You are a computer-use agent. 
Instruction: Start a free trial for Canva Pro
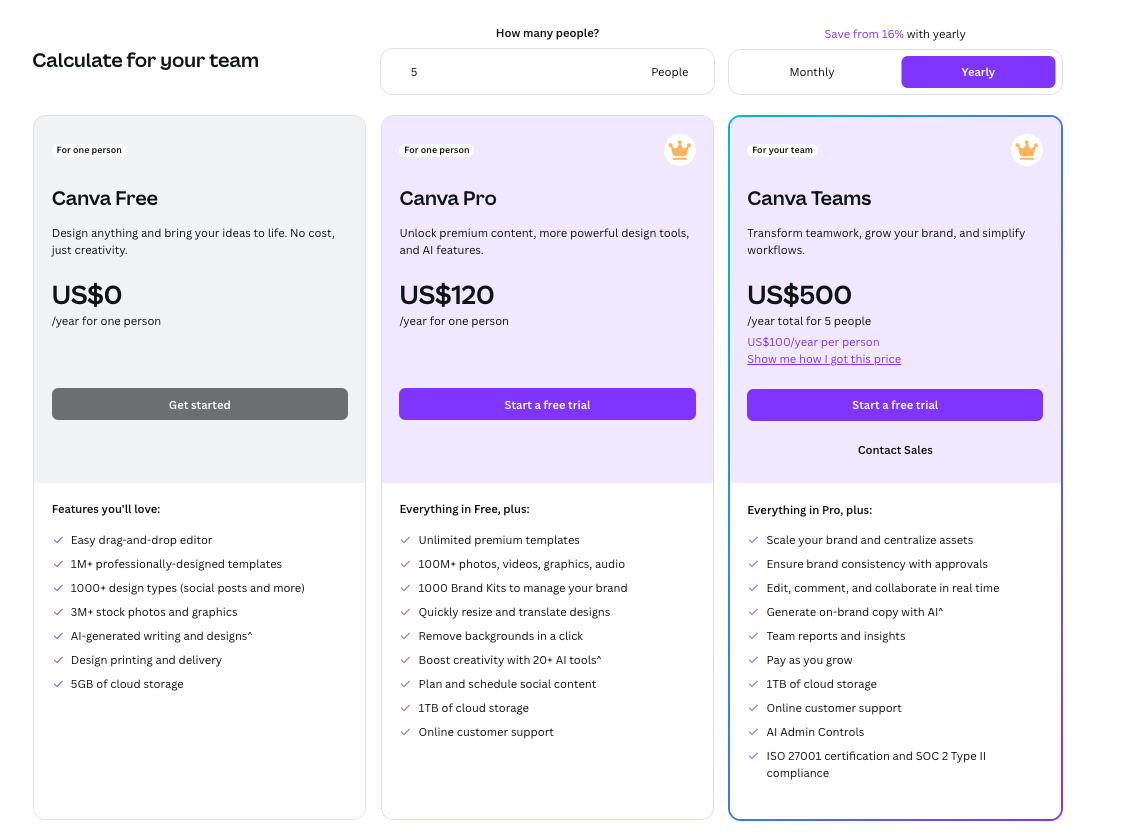click(547, 405)
